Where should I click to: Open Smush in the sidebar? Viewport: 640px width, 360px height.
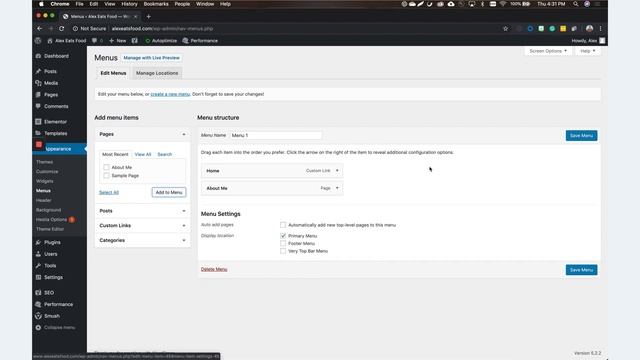click(x=52, y=316)
